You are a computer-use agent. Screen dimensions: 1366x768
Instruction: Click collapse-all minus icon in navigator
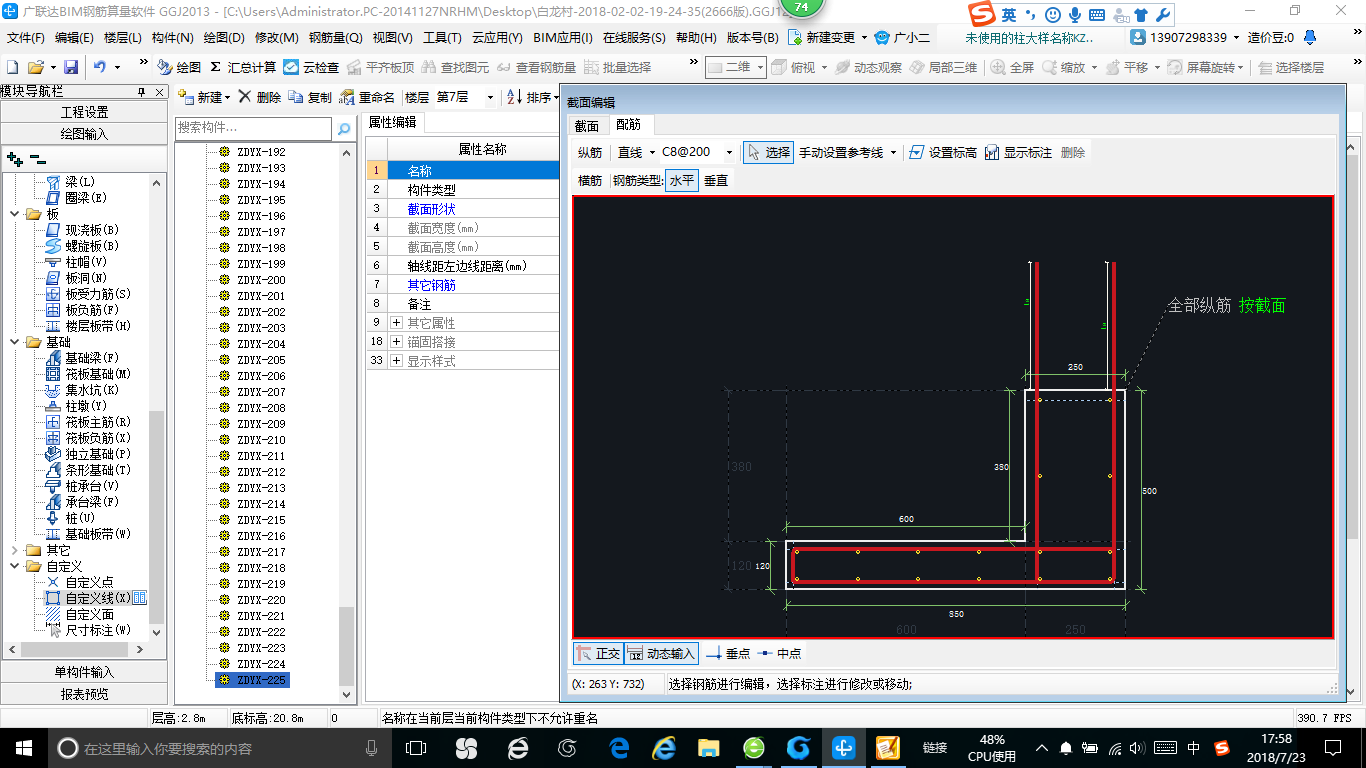38,159
